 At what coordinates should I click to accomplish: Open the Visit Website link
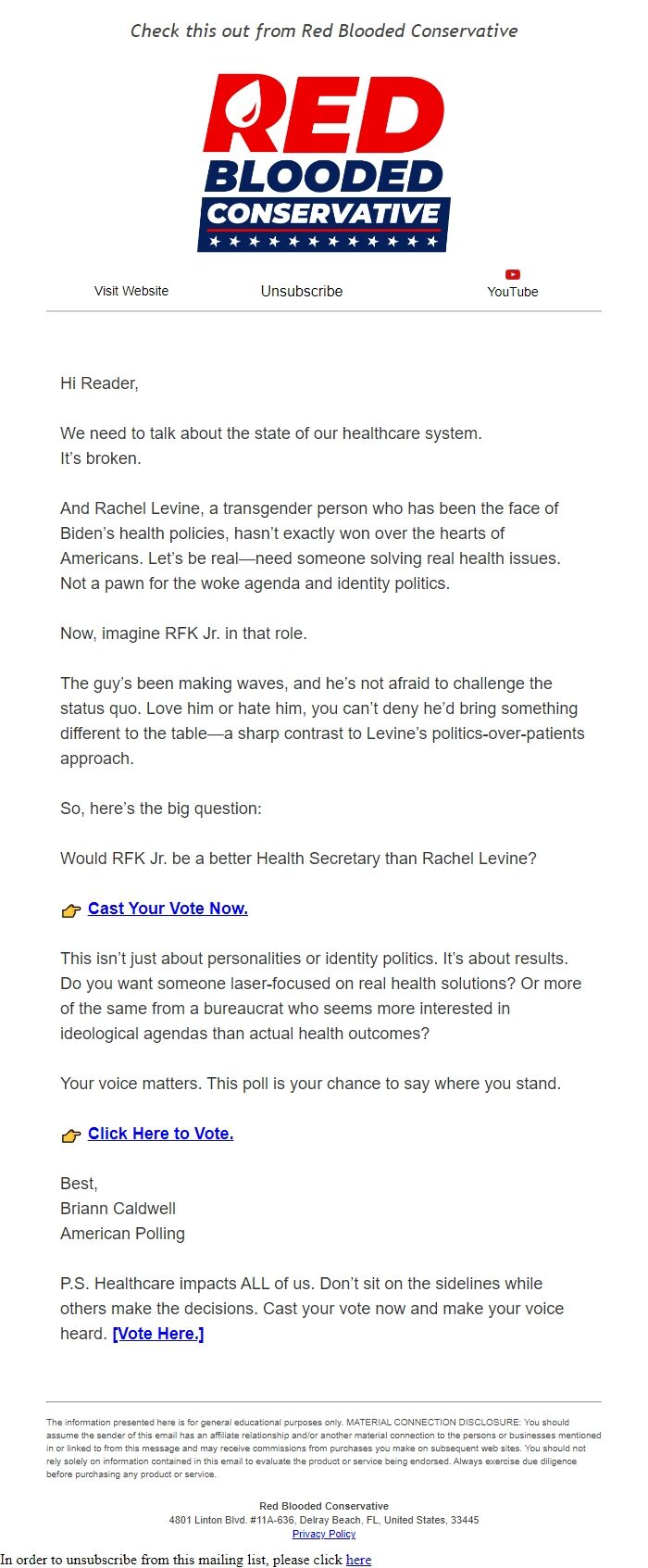click(131, 291)
